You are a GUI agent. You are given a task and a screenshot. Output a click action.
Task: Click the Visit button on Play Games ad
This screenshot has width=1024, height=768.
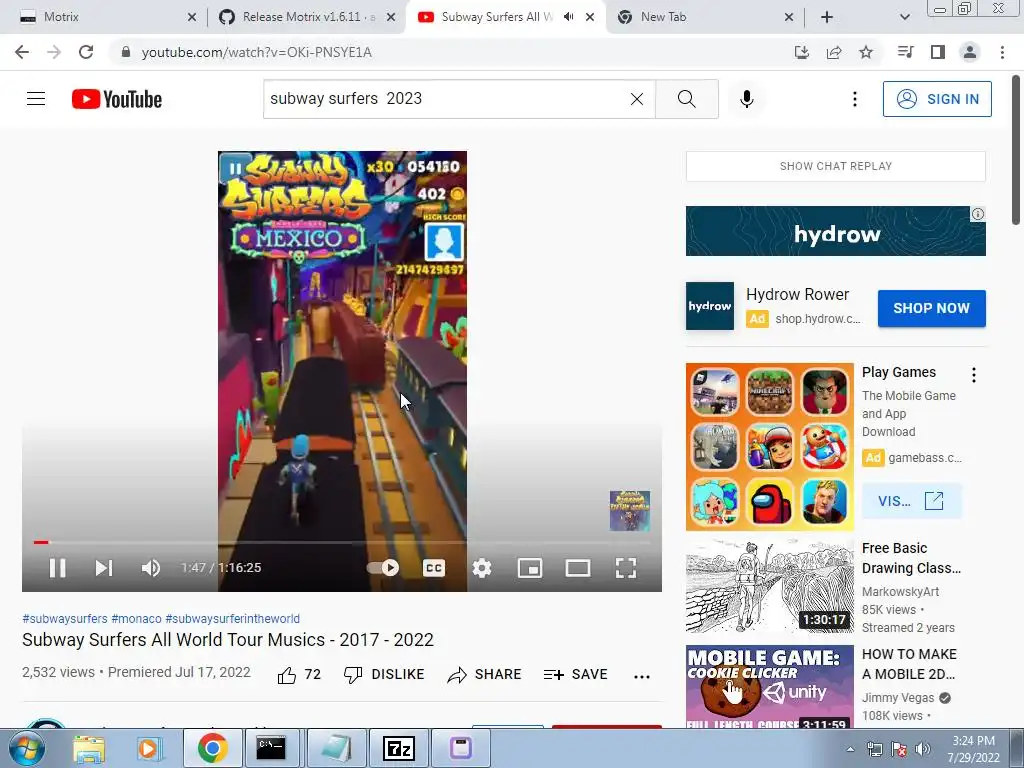click(911, 501)
